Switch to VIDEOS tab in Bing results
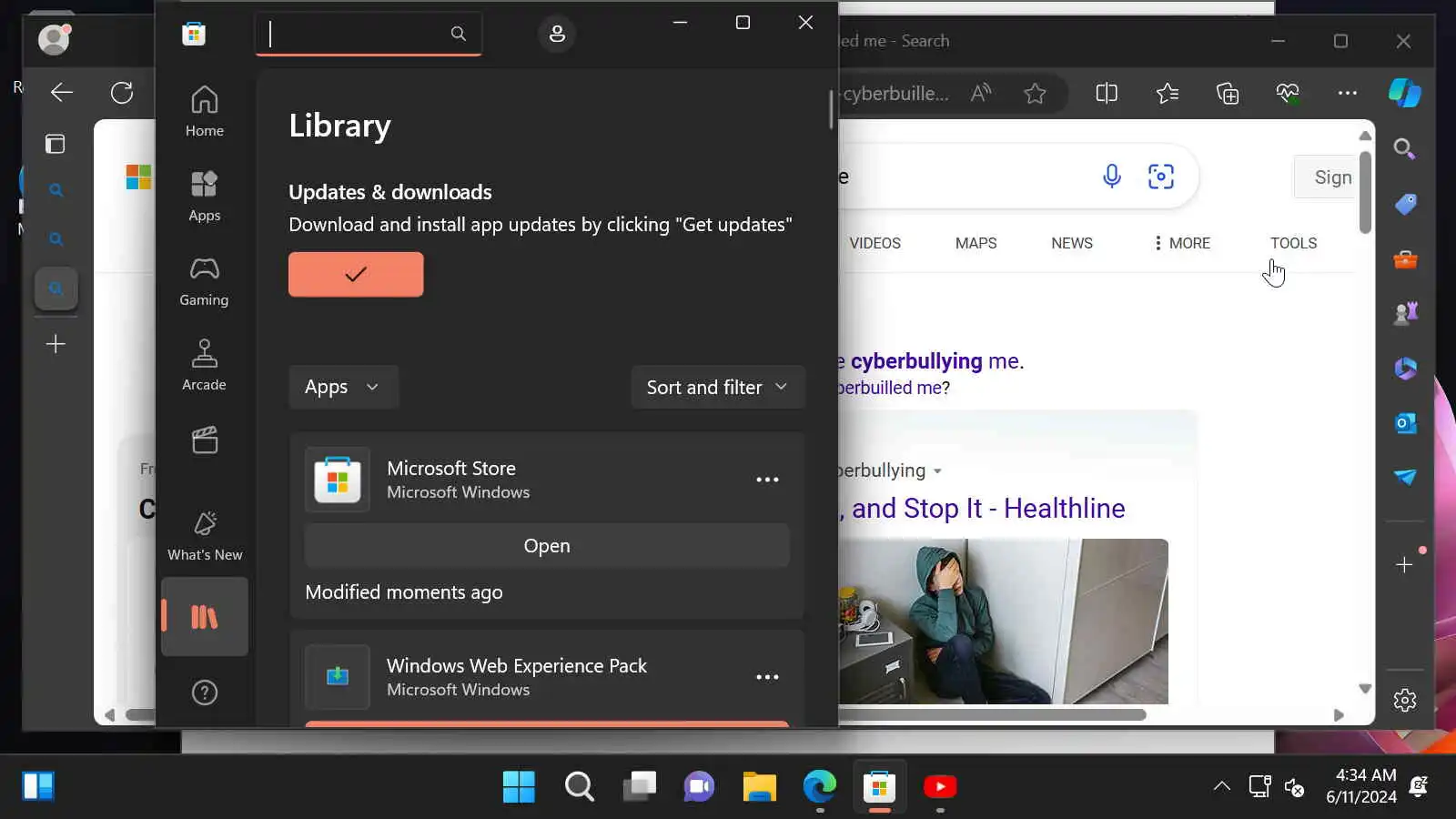The width and height of the screenshot is (1456, 819). click(875, 243)
